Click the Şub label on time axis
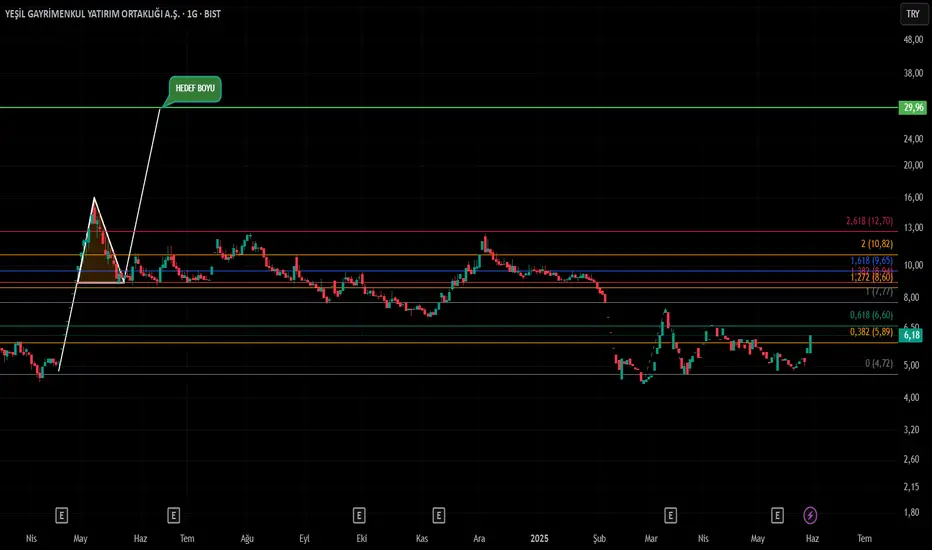Viewport: 932px width, 550px height. click(x=599, y=538)
